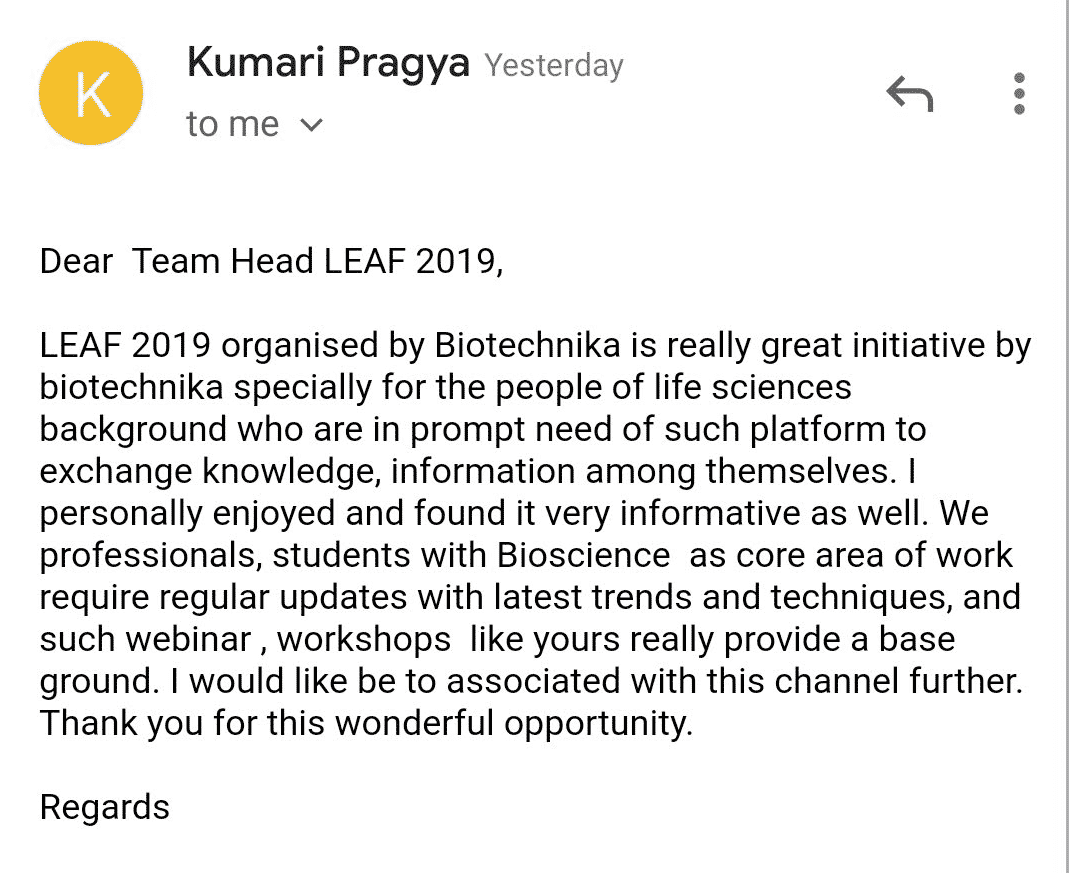This screenshot has width=1069, height=873.
Task: Click the word "Bioscience" in the body text
Action: coord(584,555)
